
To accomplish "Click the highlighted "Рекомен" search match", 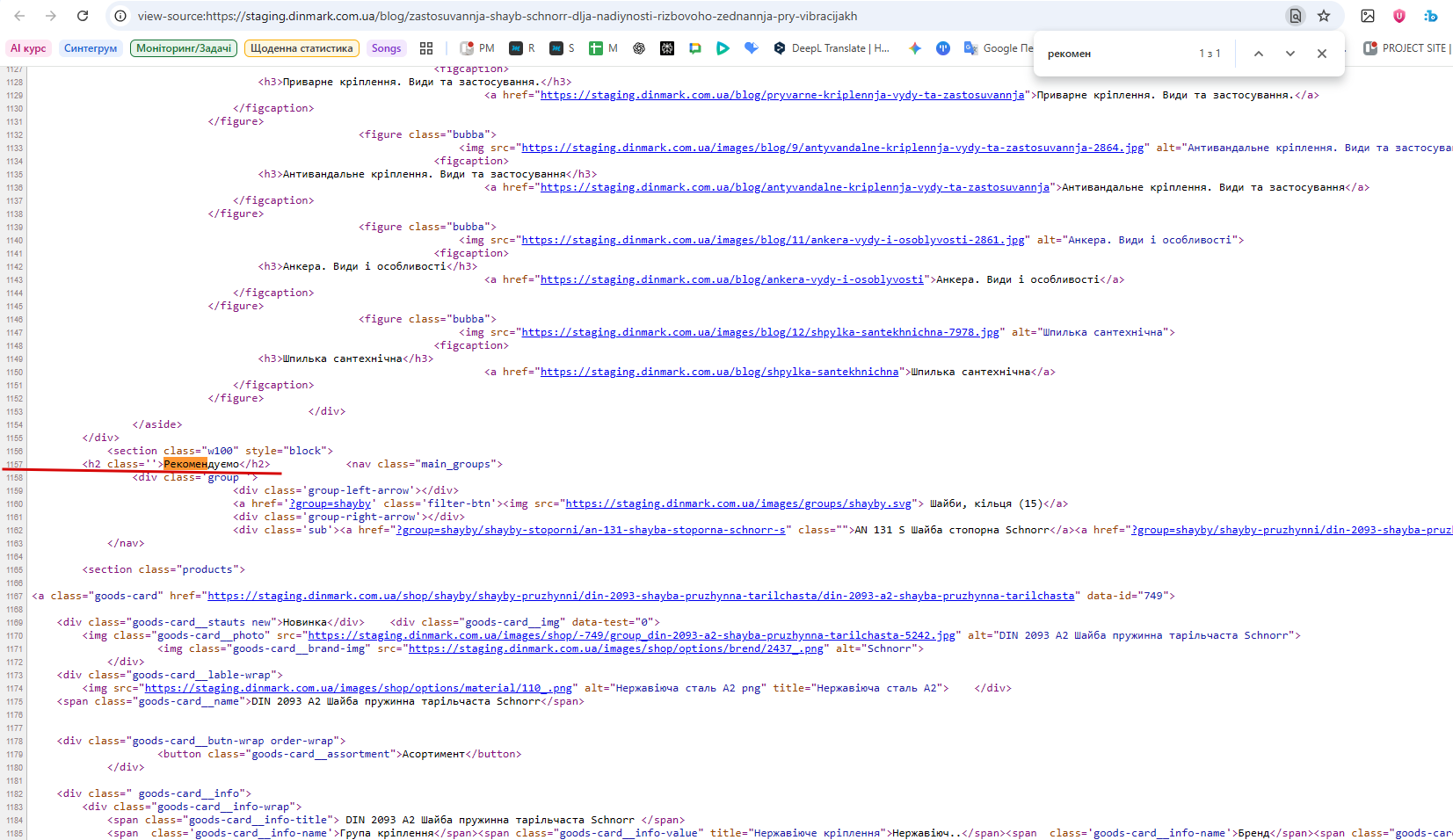I will [x=185, y=464].
